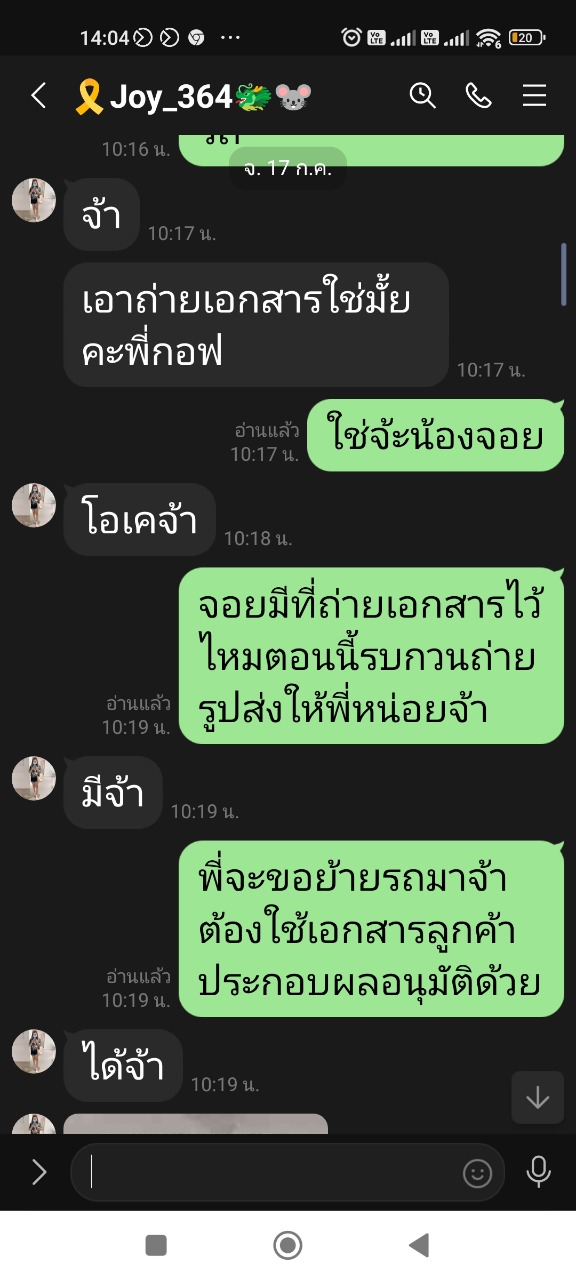576x1280 pixels.
Task: Tap the partially visible image message
Action: click(x=195, y=1124)
